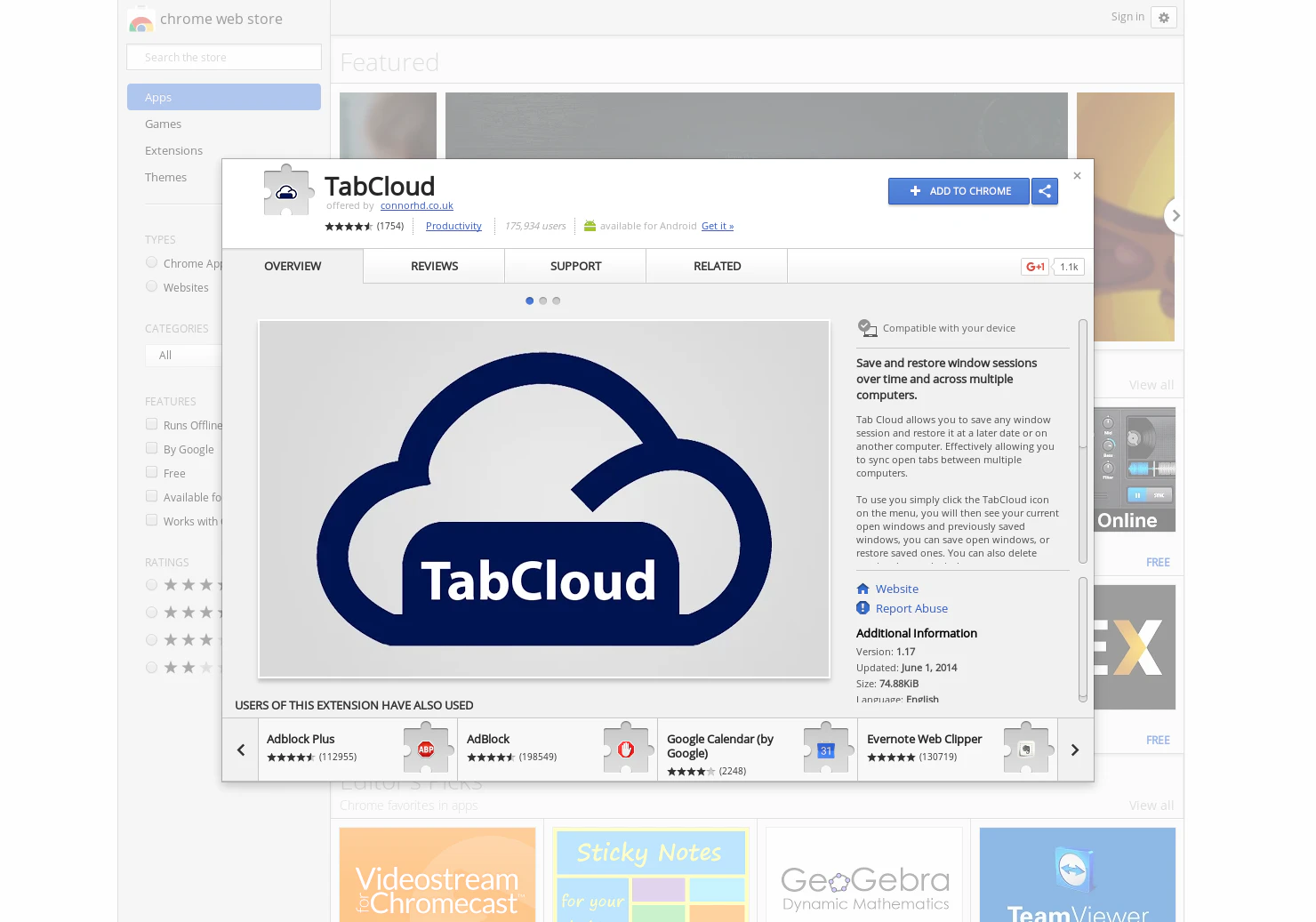
Task: Select the Chrome Apps type radio button
Action: click(x=152, y=262)
